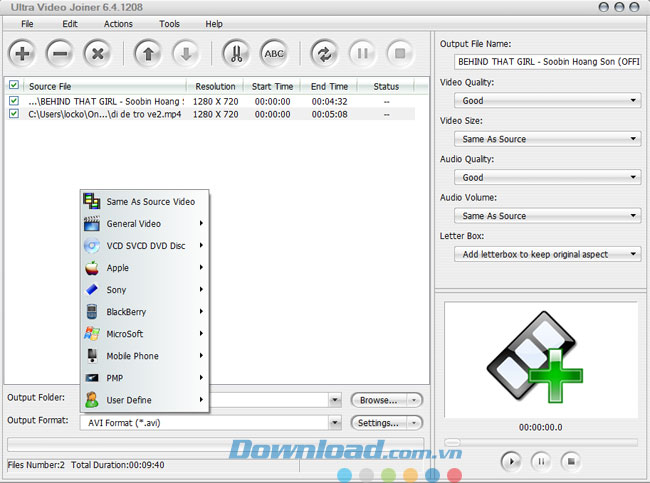Uncheck the di de tro ve2.mp4 checkbox
Viewport: 650px width, 483px height.
pyautogui.click(x=14, y=114)
